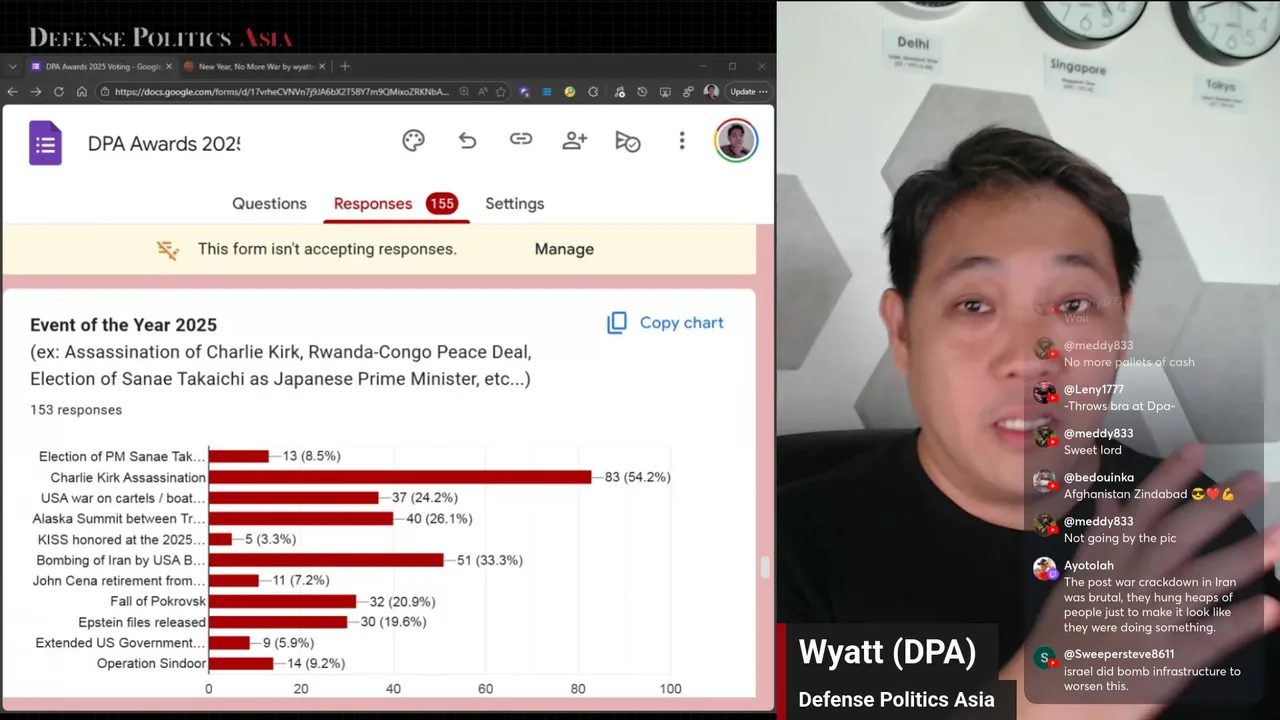Go forward in the browser
This screenshot has width=1280, height=720.
(x=36, y=91)
